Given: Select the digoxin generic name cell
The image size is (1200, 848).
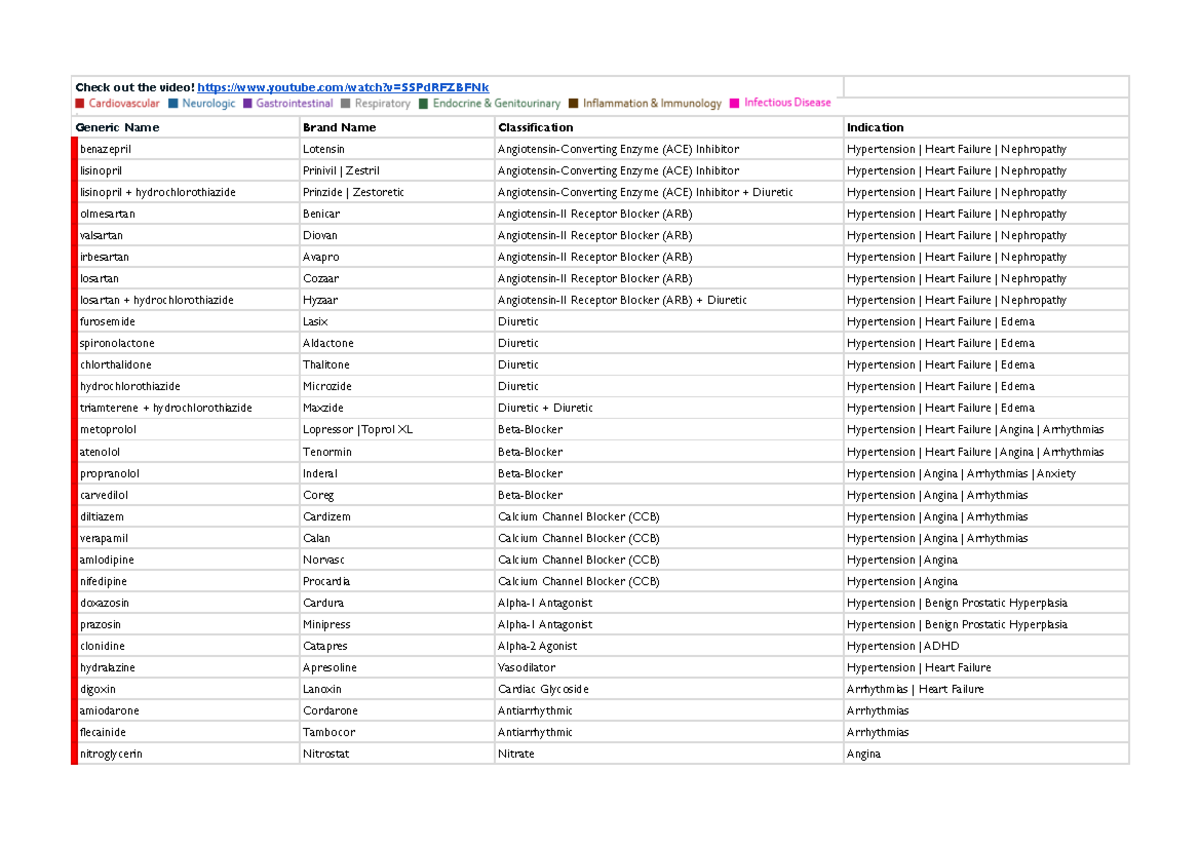Looking at the screenshot, I should tap(96, 689).
